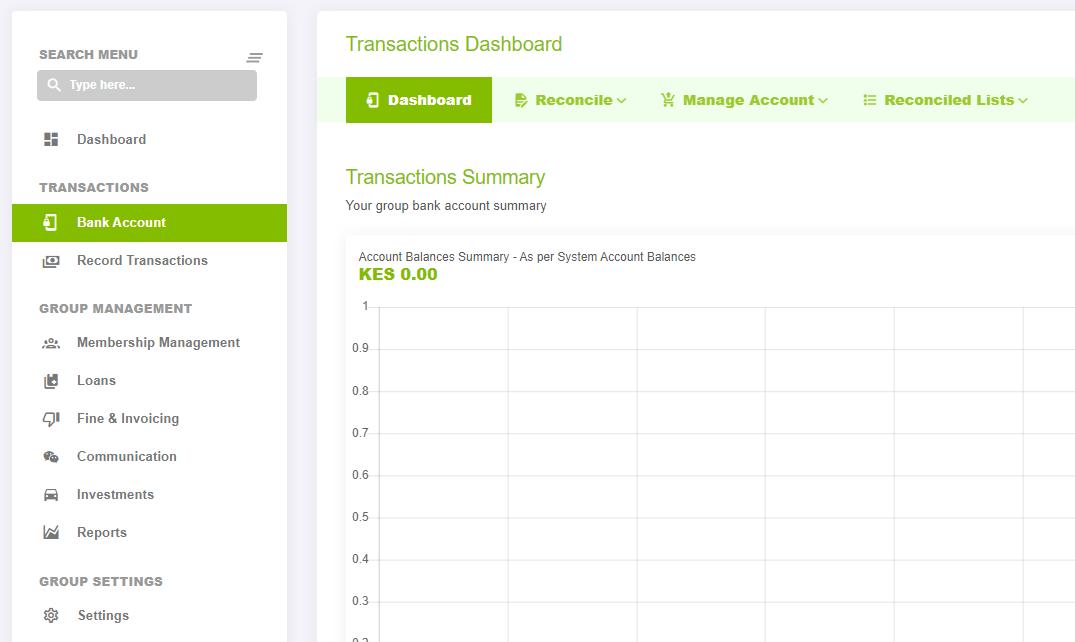Click the GROUP SETTINGS section header

coord(101,582)
